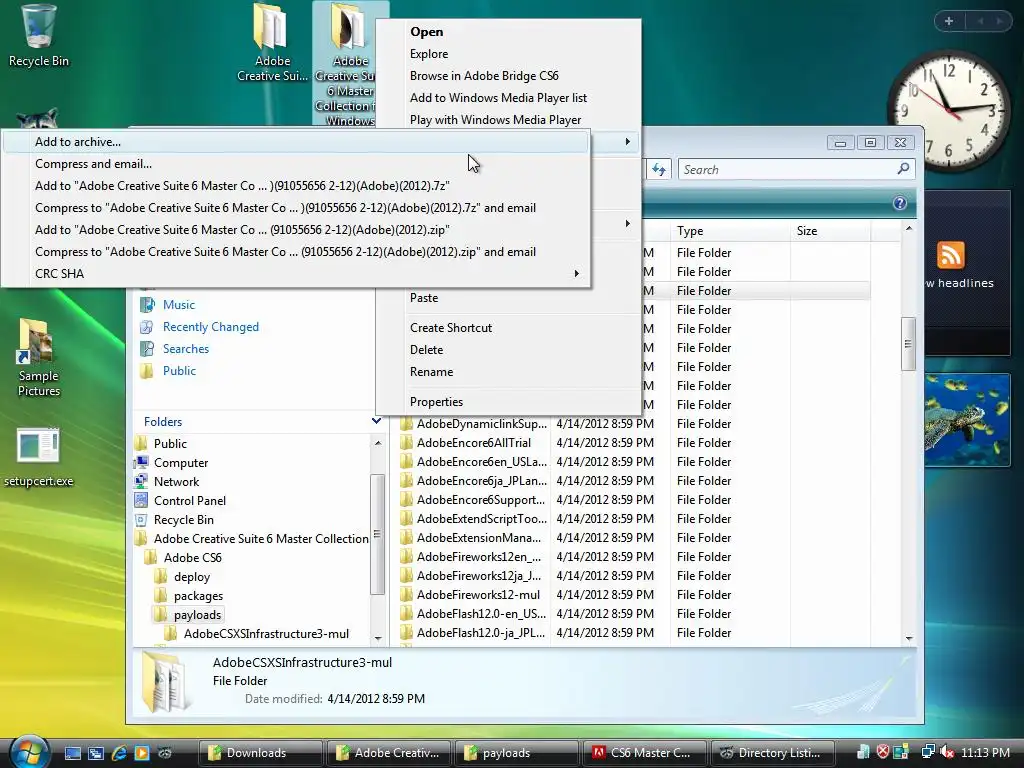Select the Adobe Creative Sui... desktop folder

[x=272, y=43]
